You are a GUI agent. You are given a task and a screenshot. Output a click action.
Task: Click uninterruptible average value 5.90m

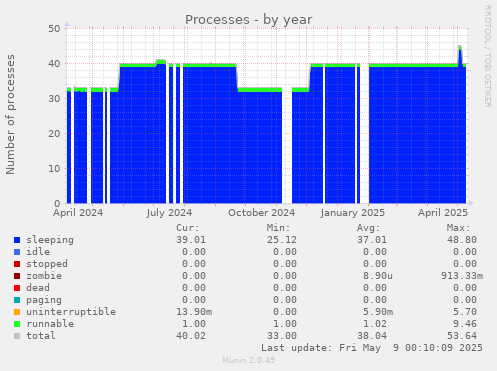[x=378, y=312]
